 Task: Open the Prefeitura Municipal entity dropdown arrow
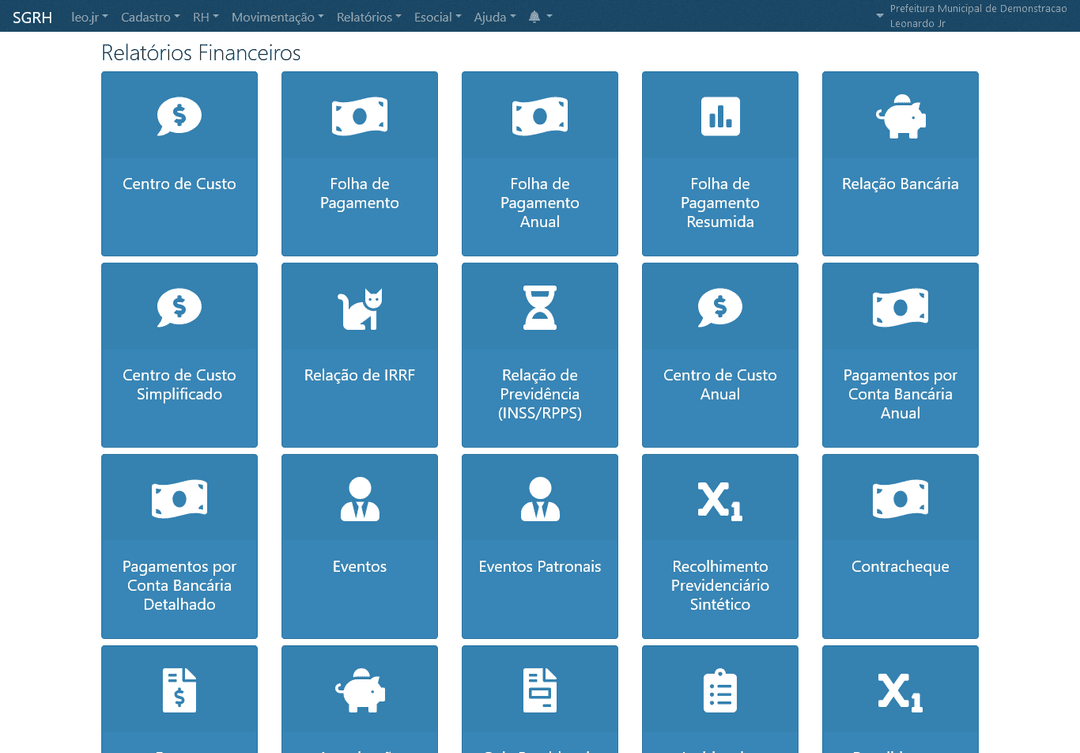point(880,15)
